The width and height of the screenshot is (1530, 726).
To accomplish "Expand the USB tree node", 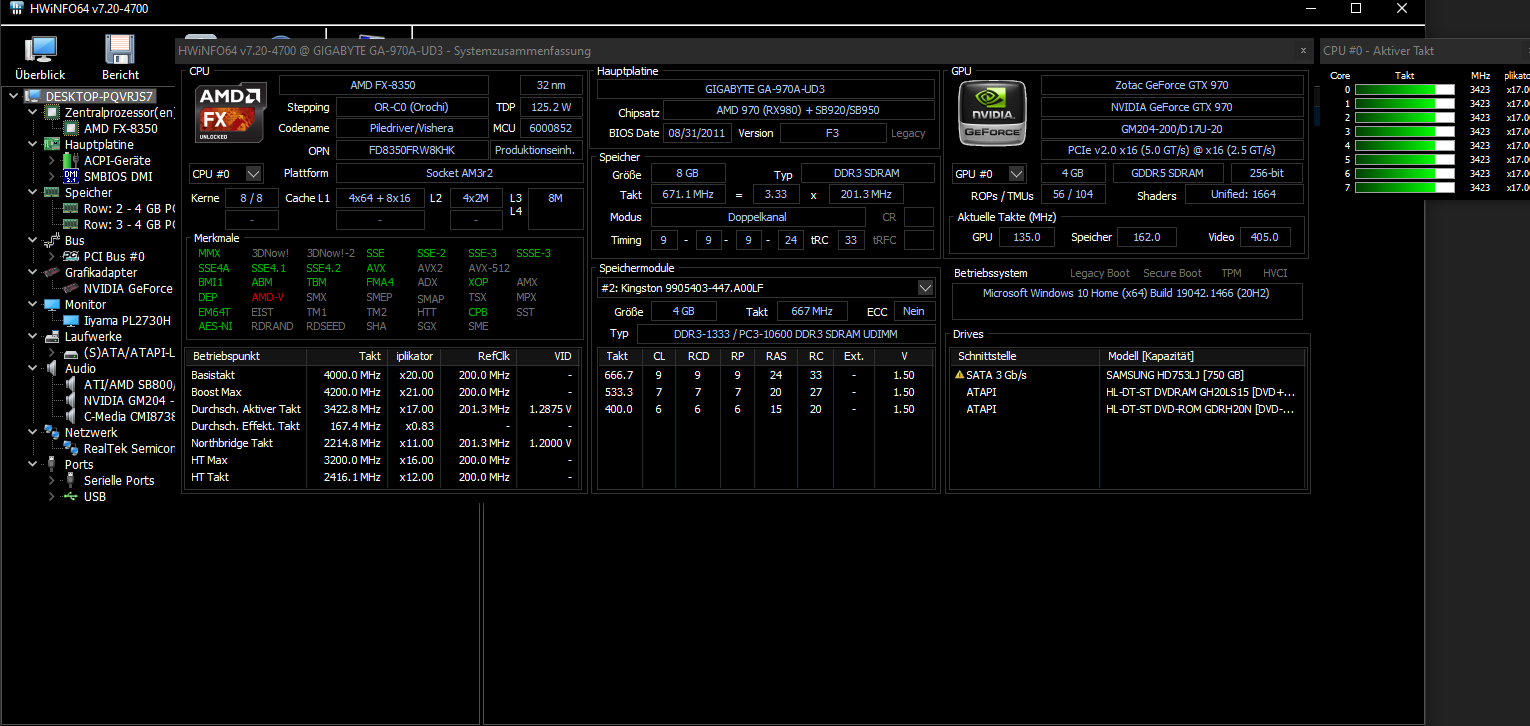I will (x=52, y=496).
